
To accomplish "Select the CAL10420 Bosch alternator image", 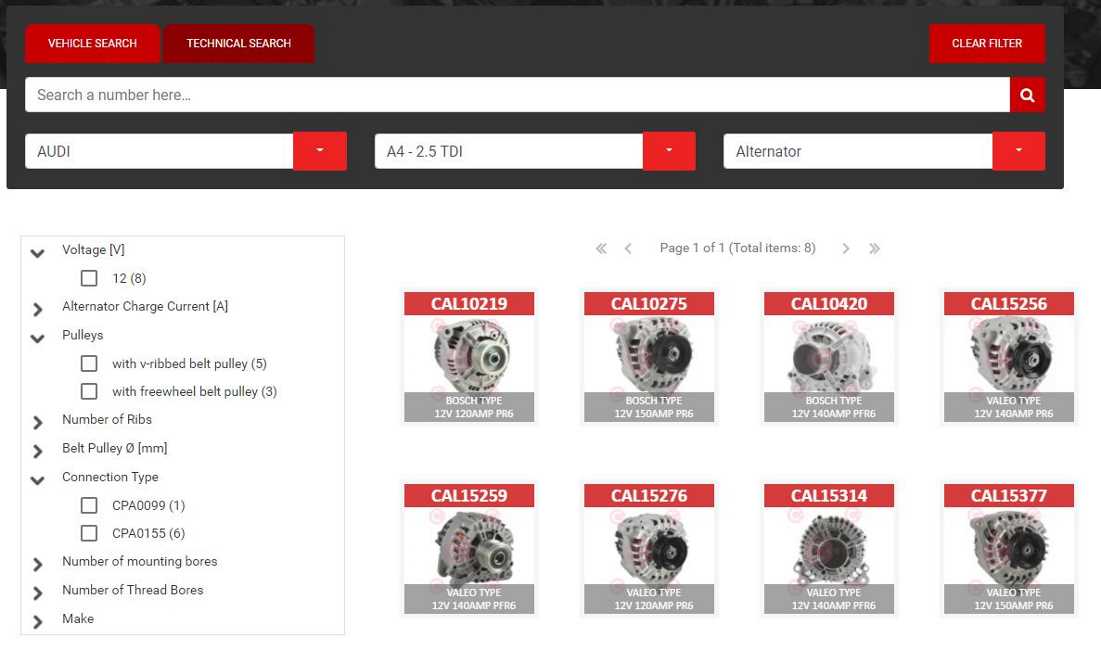I will pos(829,355).
